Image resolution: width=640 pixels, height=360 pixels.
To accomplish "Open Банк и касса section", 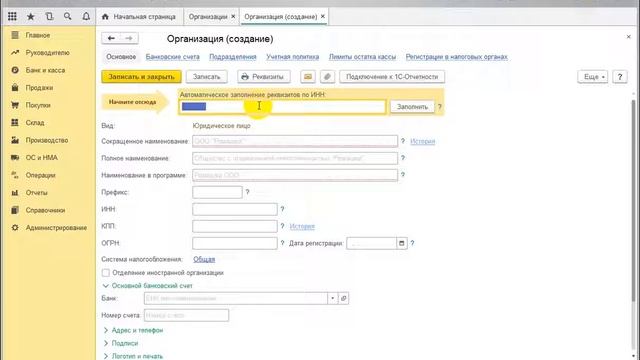I will click(45, 70).
